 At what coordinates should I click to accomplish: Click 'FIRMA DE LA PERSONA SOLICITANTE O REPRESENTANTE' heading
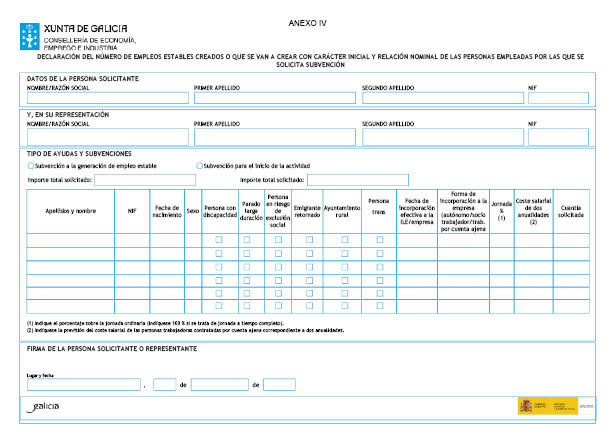tap(112, 349)
